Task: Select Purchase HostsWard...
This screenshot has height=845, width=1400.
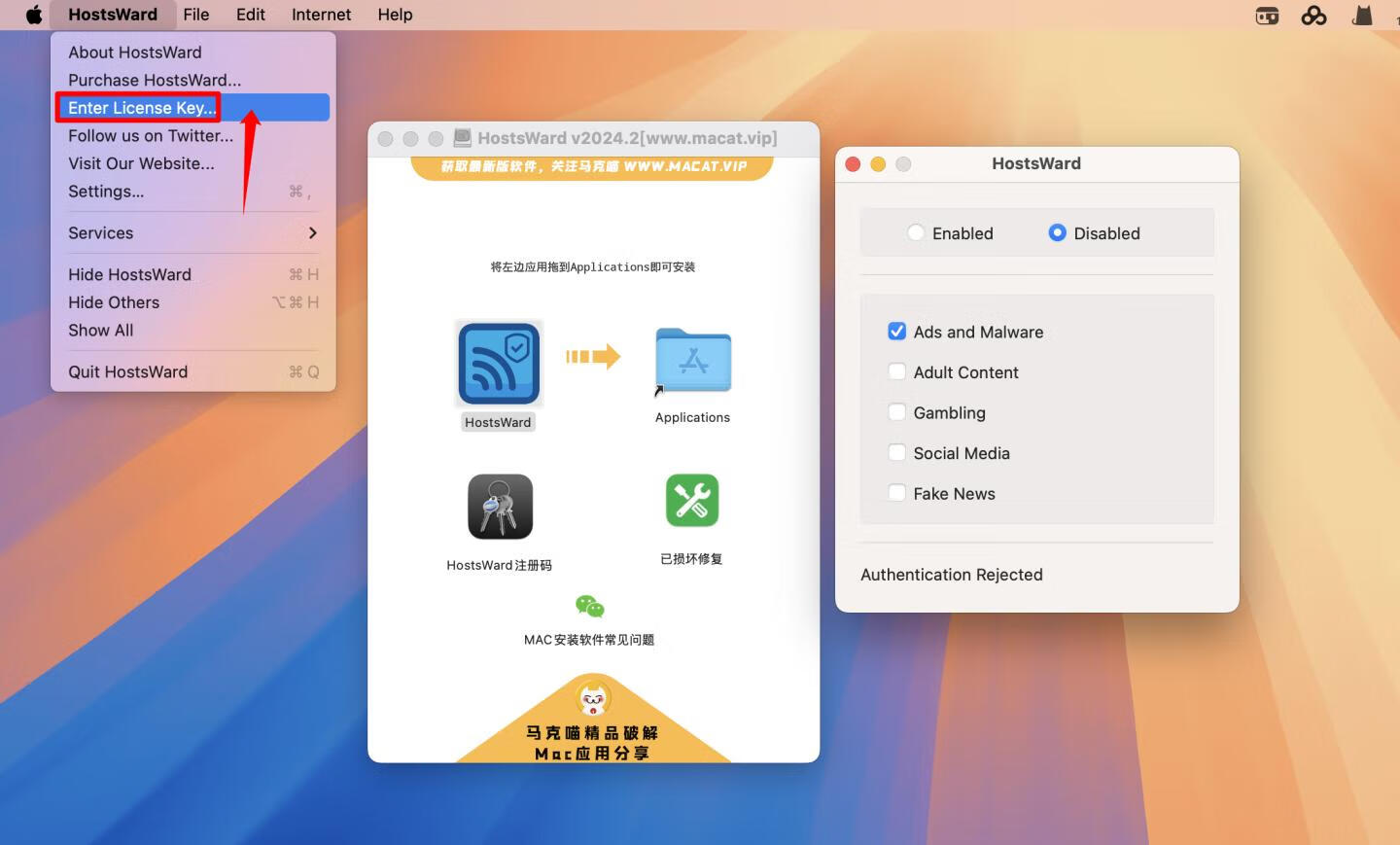Action: tap(192, 80)
